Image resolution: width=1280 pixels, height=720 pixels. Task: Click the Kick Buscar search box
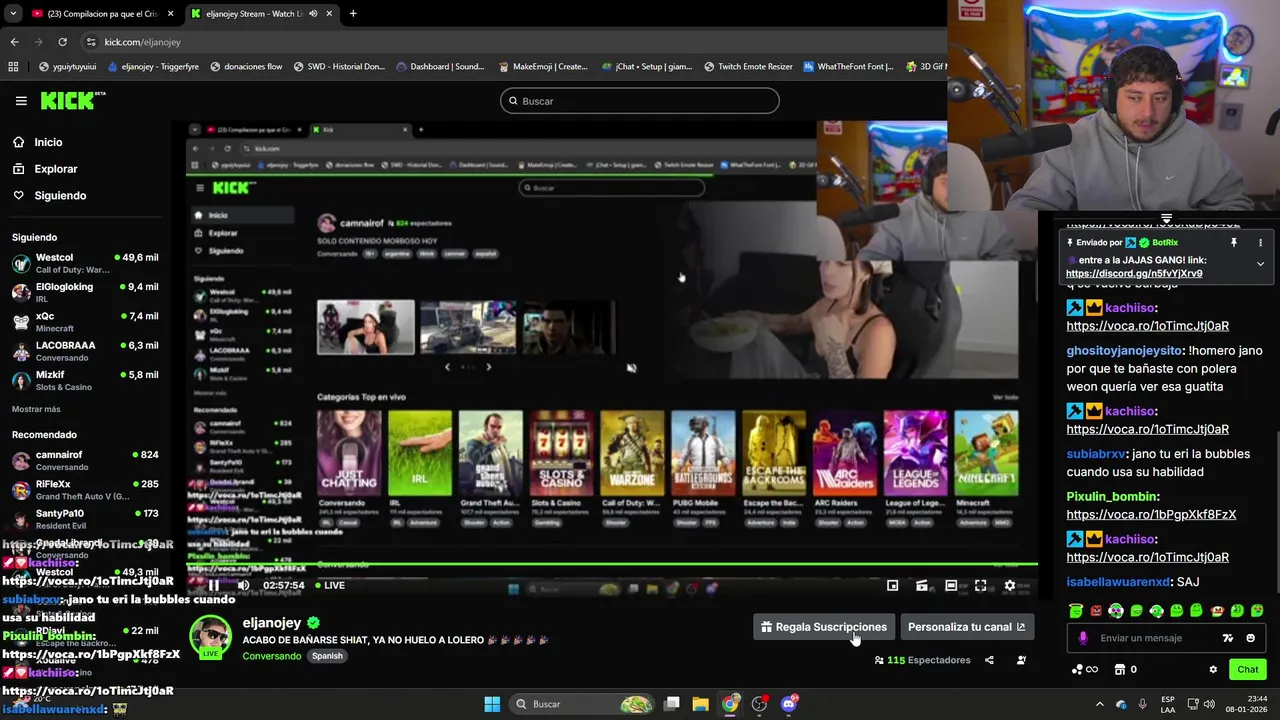tap(640, 101)
